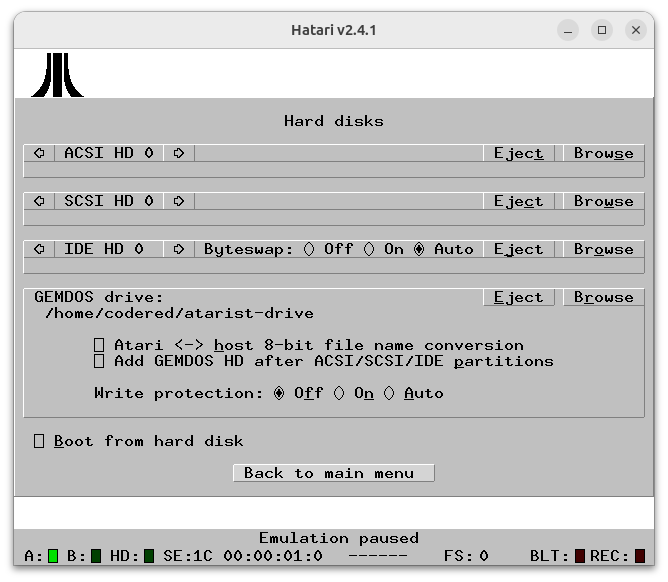The height and width of the screenshot is (582, 668).
Task: Click the left arrow beside SCSI HD 0
Action: pos(39,201)
